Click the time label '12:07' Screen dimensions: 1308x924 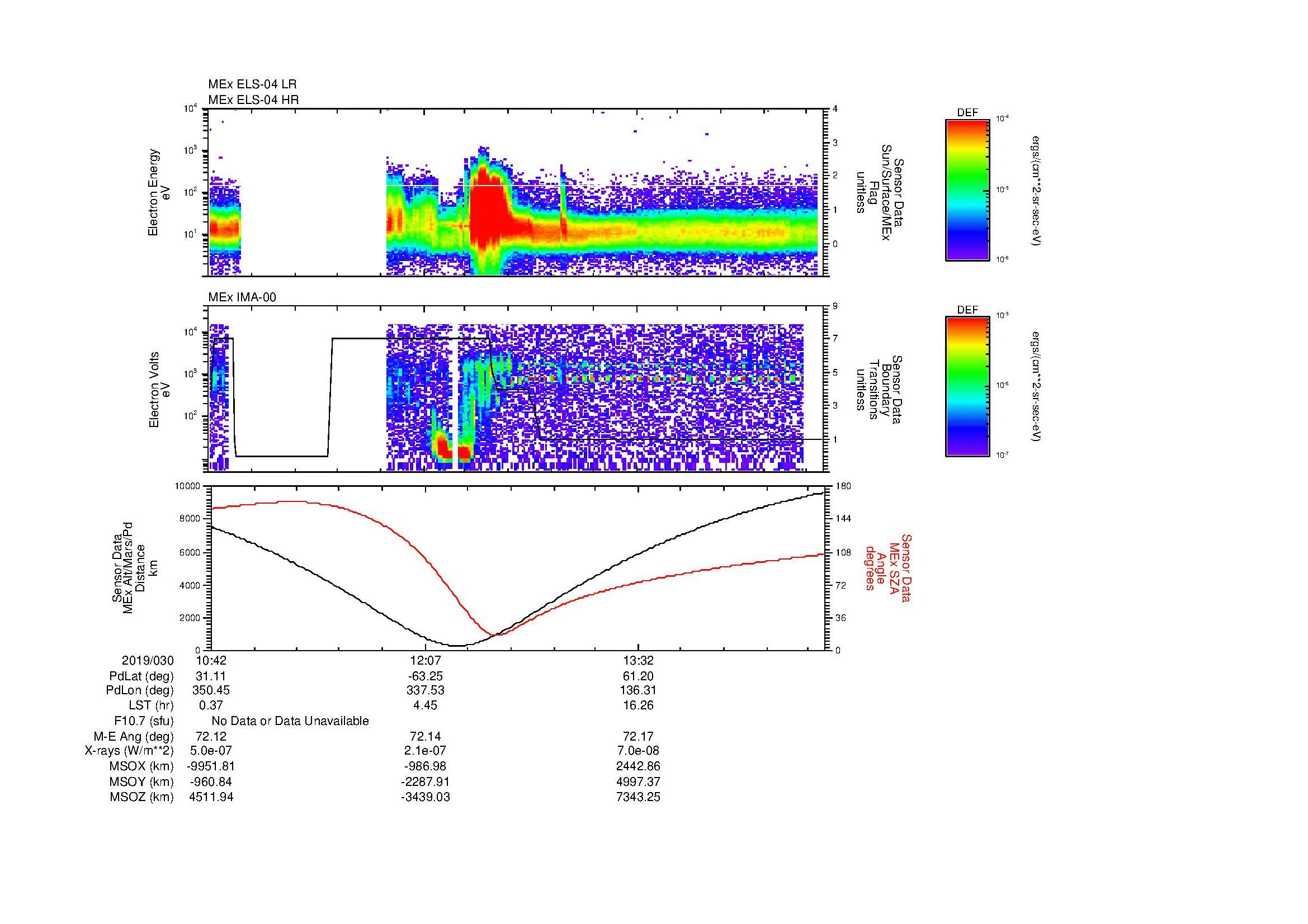425,661
